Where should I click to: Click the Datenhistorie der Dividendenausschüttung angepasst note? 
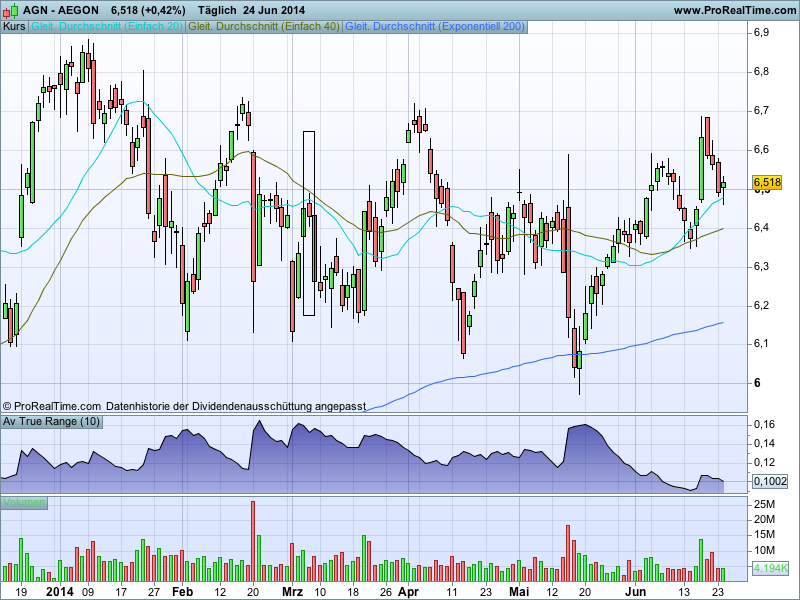(x=236, y=407)
